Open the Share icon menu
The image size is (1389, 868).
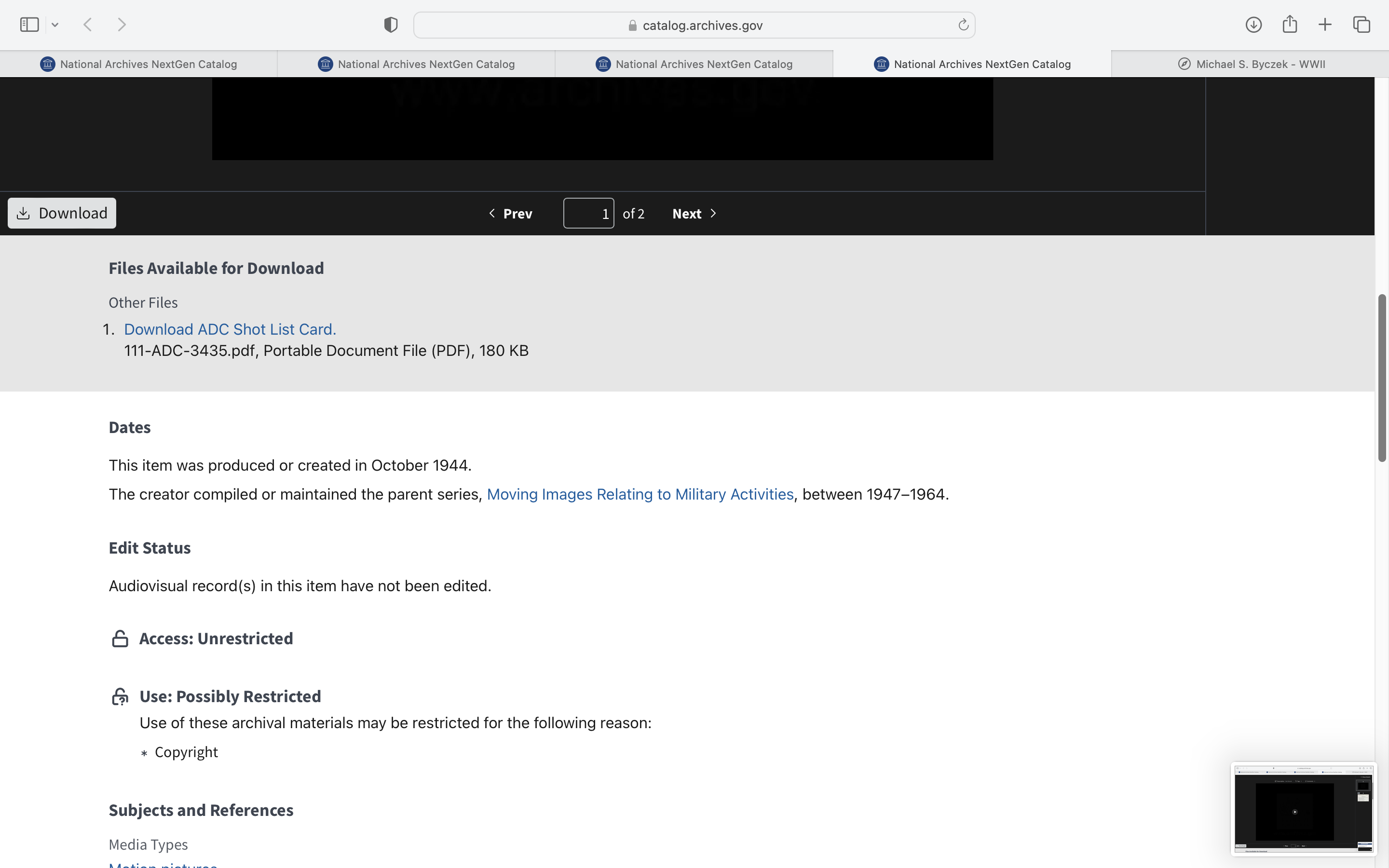[x=1290, y=25]
